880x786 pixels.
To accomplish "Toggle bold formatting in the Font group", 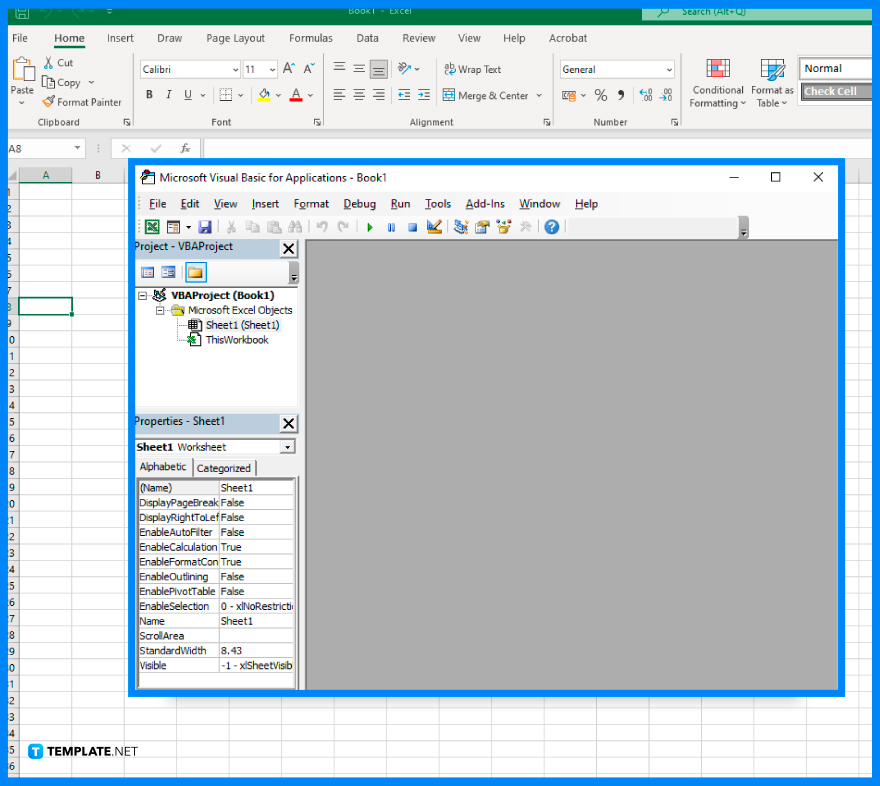I will pos(149,94).
